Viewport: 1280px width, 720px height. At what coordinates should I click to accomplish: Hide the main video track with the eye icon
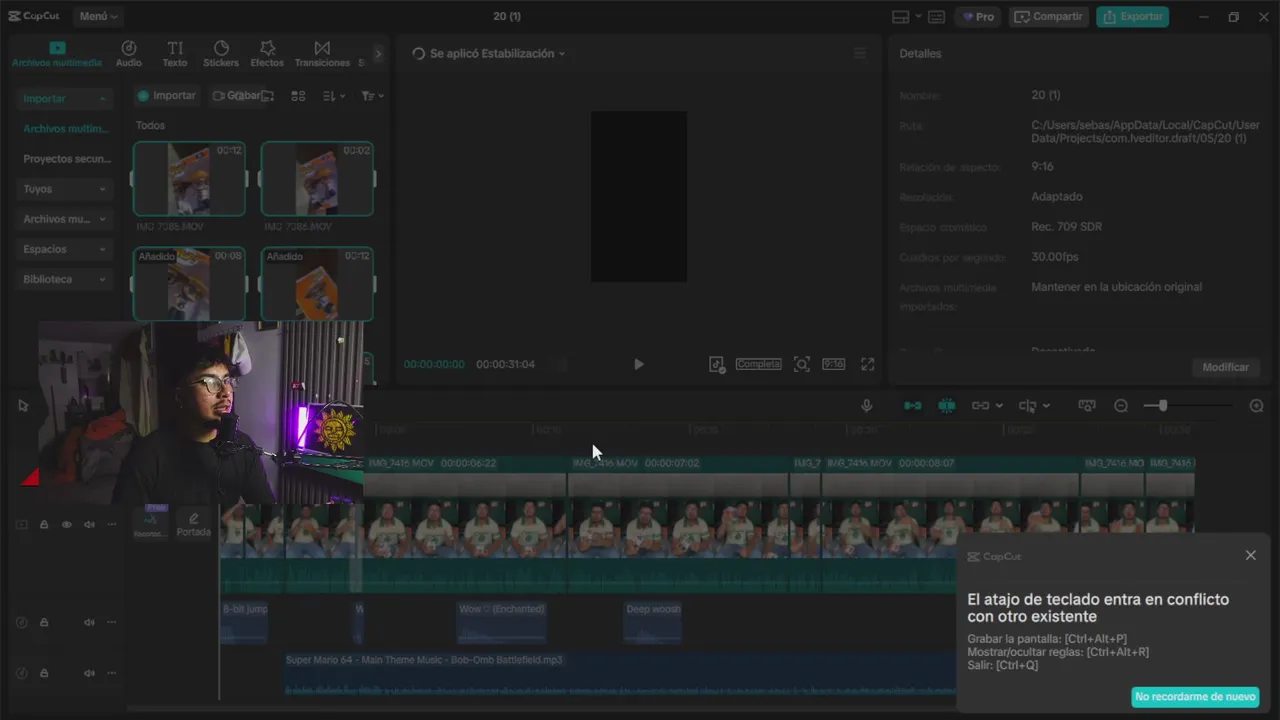click(x=67, y=525)
